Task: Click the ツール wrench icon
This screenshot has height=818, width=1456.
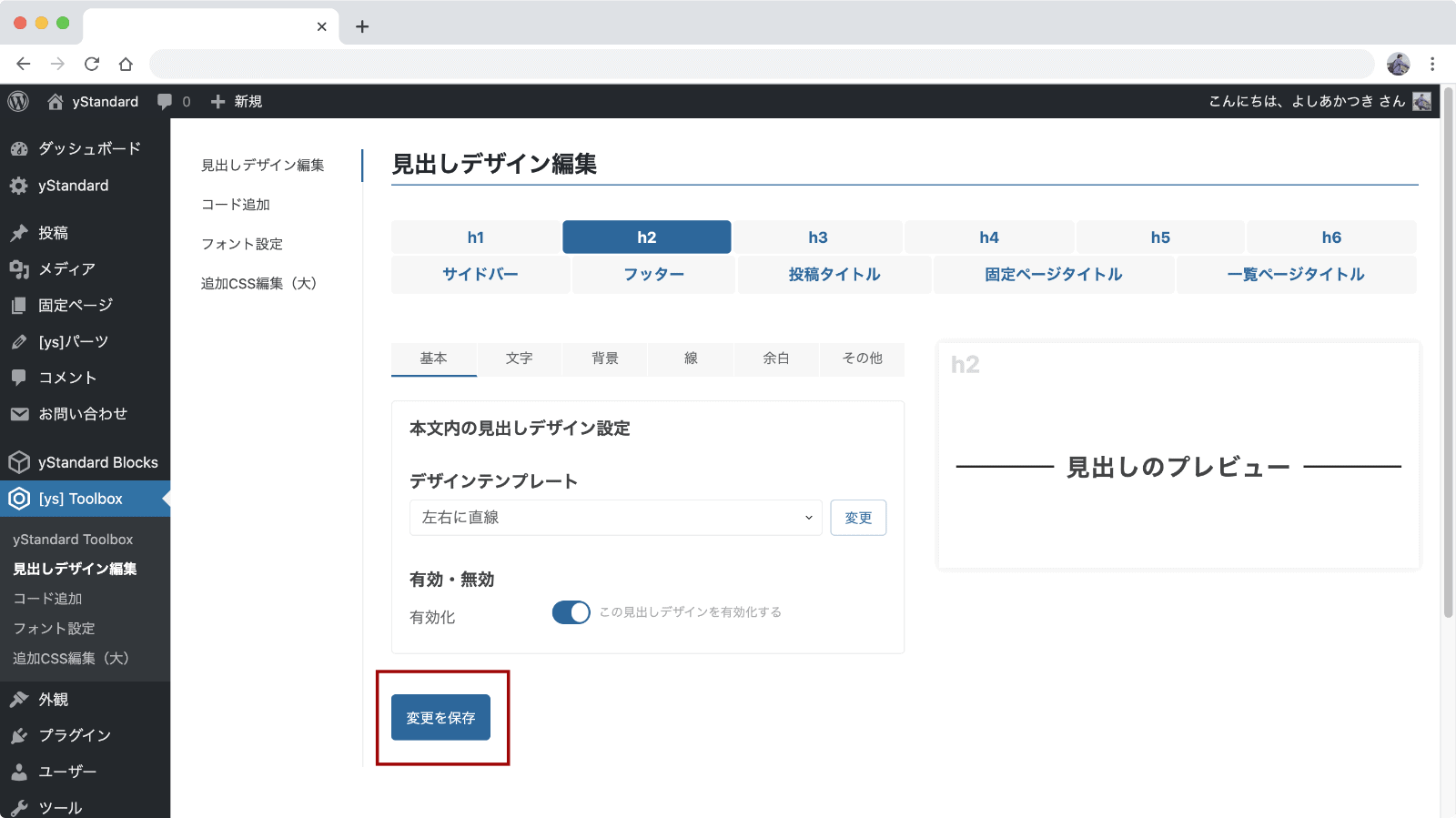Action: pos(19,808)
